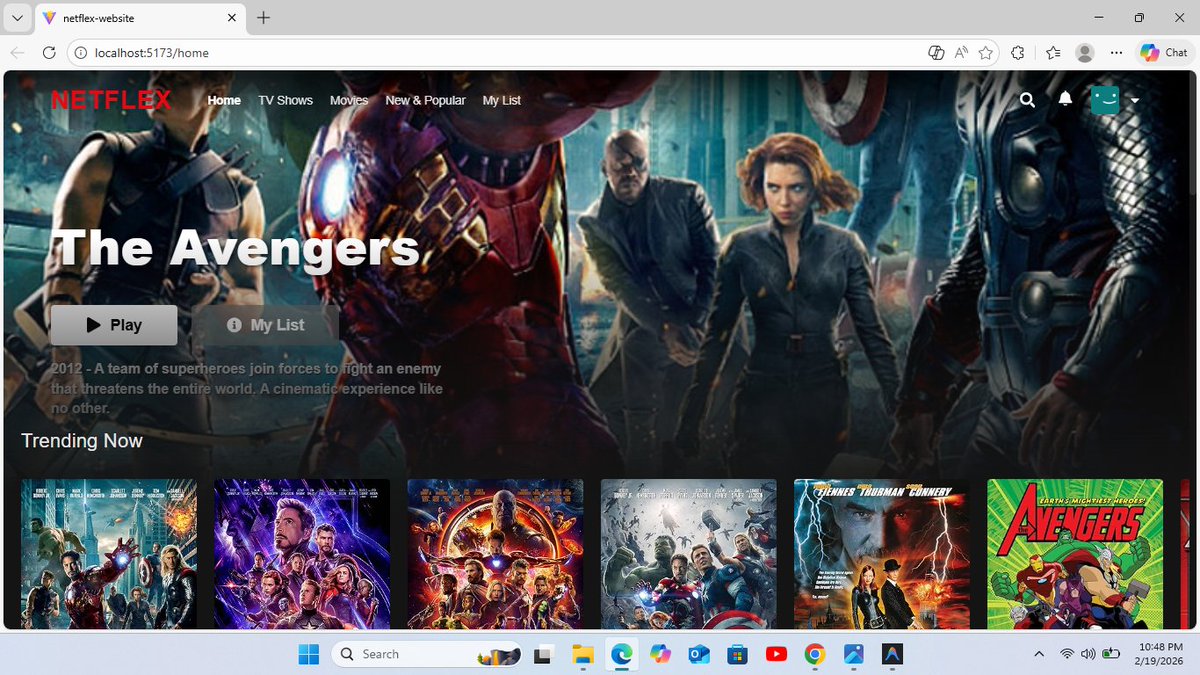The width and height of the screenshot is (1200, 675).
Task: Reload the page with refresh icon
Action: (49, 53)
